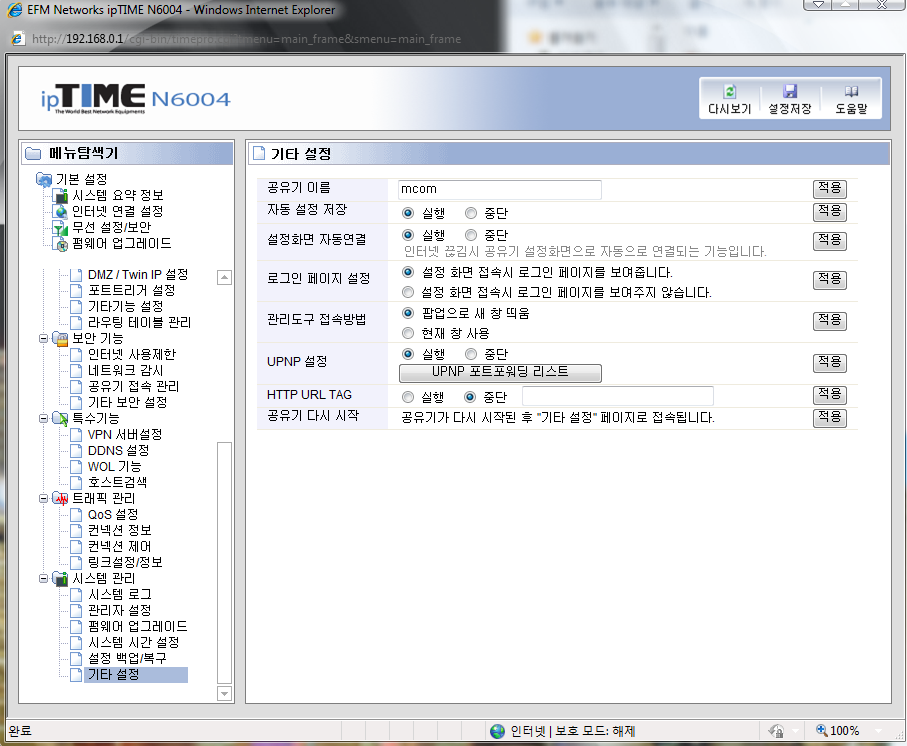
Task: Click the zoom magnifier icon in status bar
Action: pyautogui.click(x=821, y=730)
